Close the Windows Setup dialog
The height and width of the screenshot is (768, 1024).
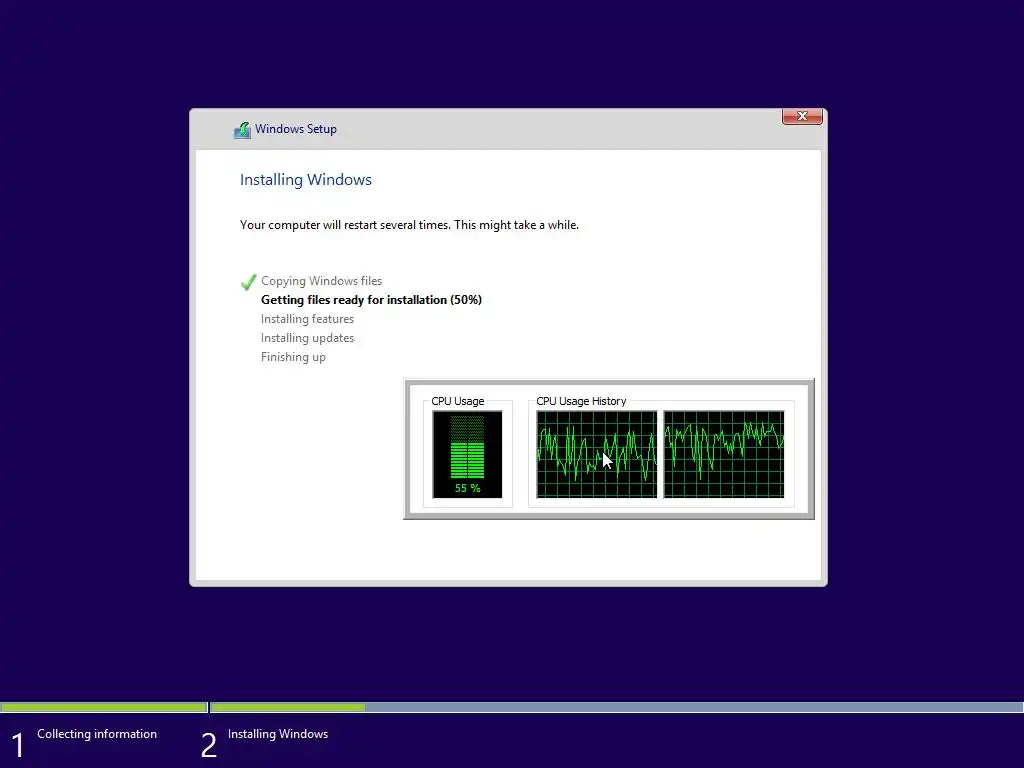pyautogui.click(x=802, y=116)
